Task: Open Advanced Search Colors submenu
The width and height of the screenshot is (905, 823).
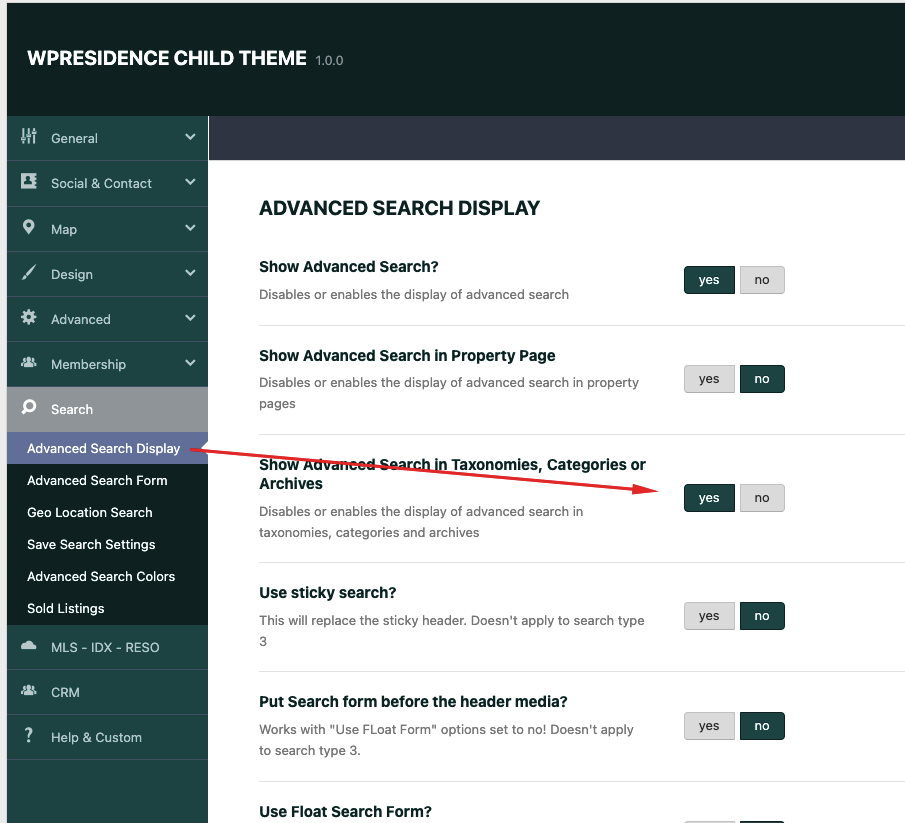Action: point(107,577)
